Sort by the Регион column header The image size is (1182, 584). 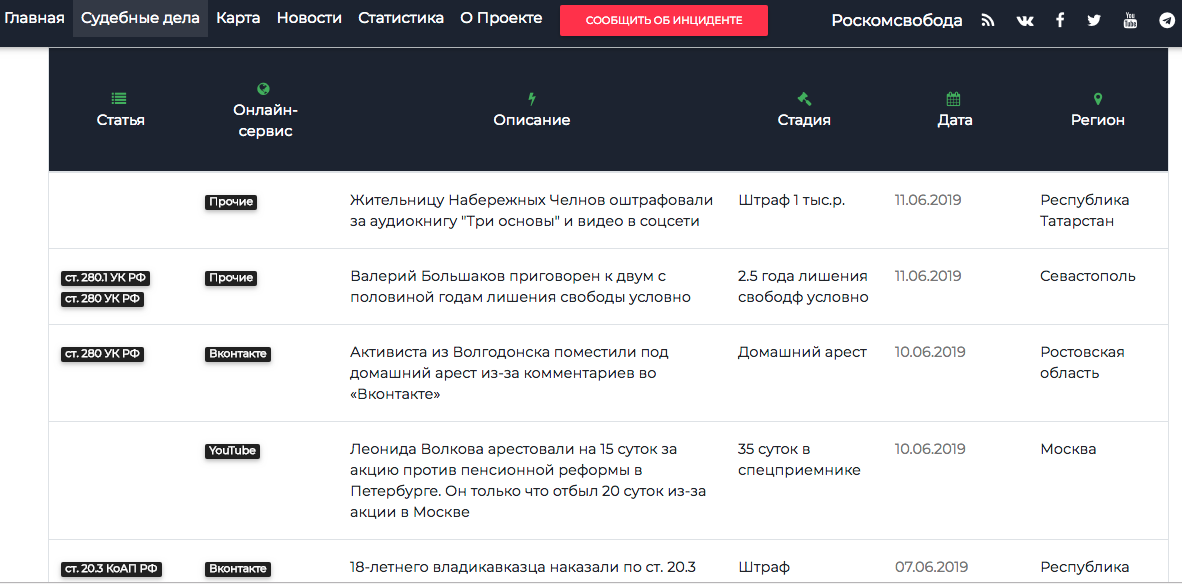1098,120
